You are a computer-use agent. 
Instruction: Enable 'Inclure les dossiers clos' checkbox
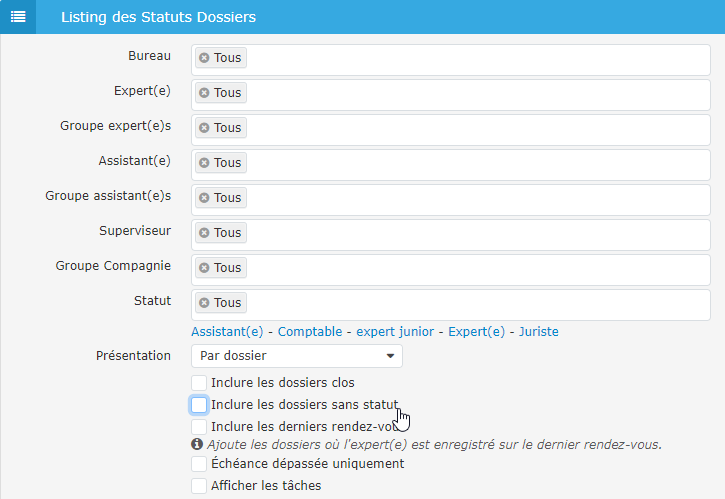click(199, 383)
